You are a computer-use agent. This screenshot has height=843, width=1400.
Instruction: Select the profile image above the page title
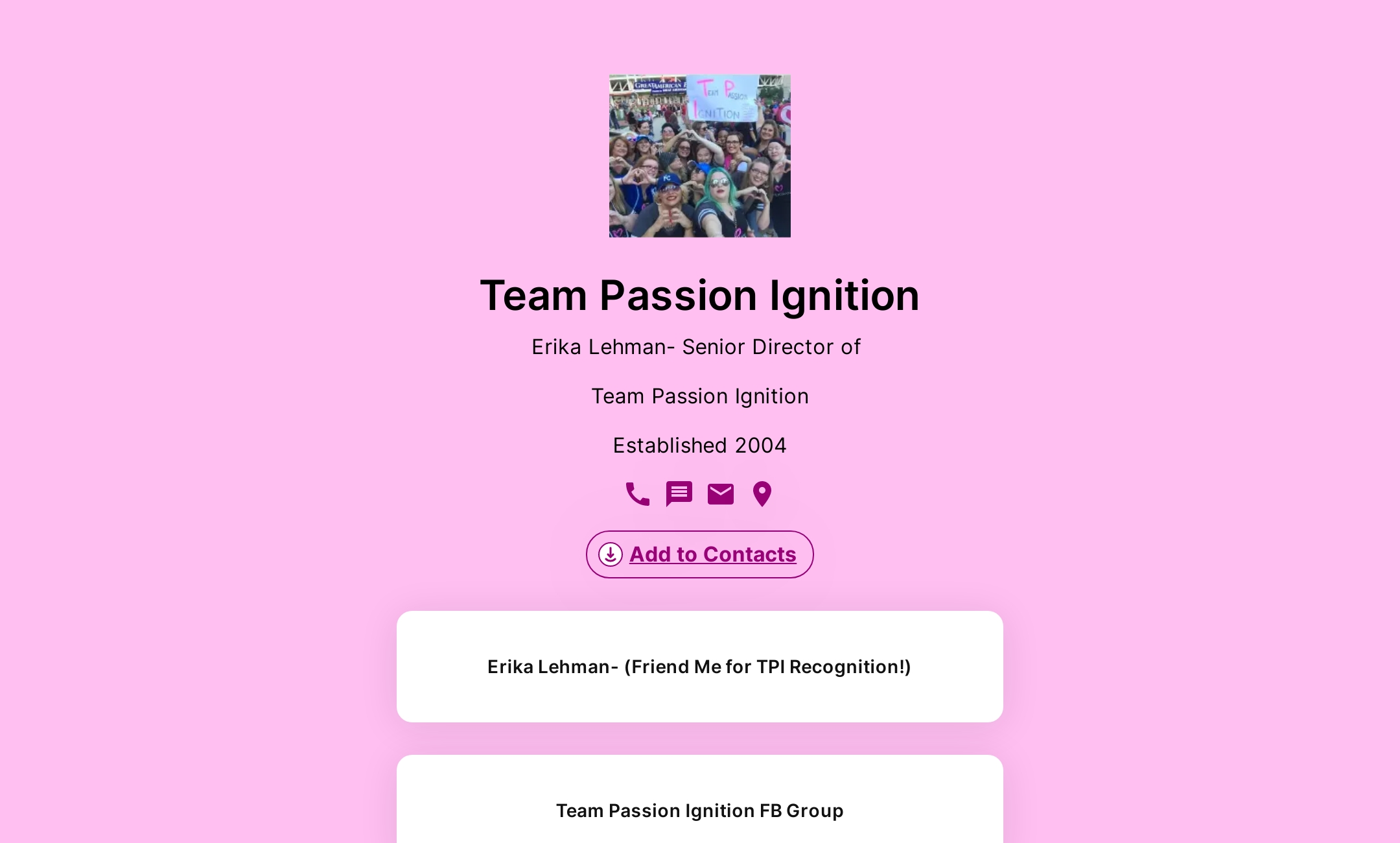click(699, 156)
